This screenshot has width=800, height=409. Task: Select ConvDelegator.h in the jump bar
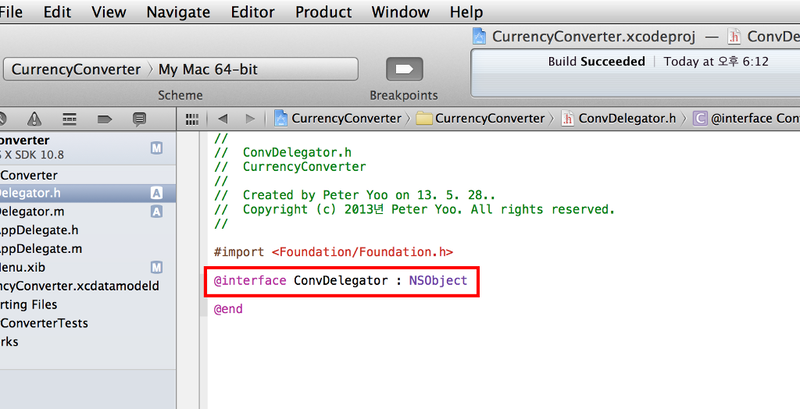[x=620, y=118]
